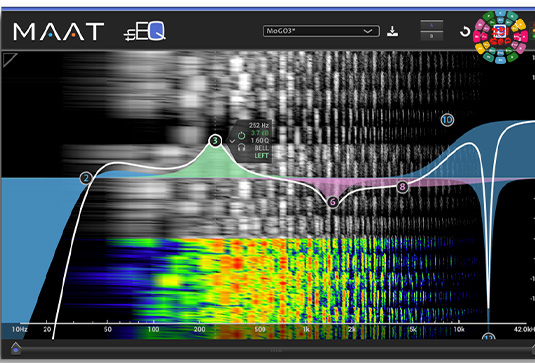Select notch band node 12 at bottom
This screenshot has width=535, height=363.
pyautogui.click(x=489, y=337)
